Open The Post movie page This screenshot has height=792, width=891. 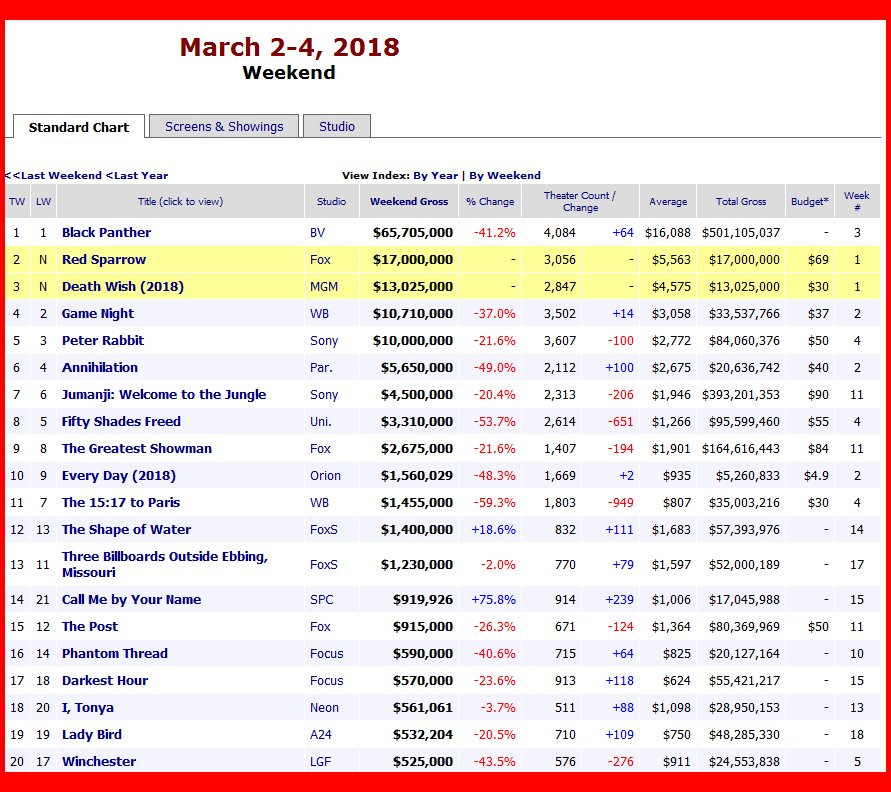90,626
